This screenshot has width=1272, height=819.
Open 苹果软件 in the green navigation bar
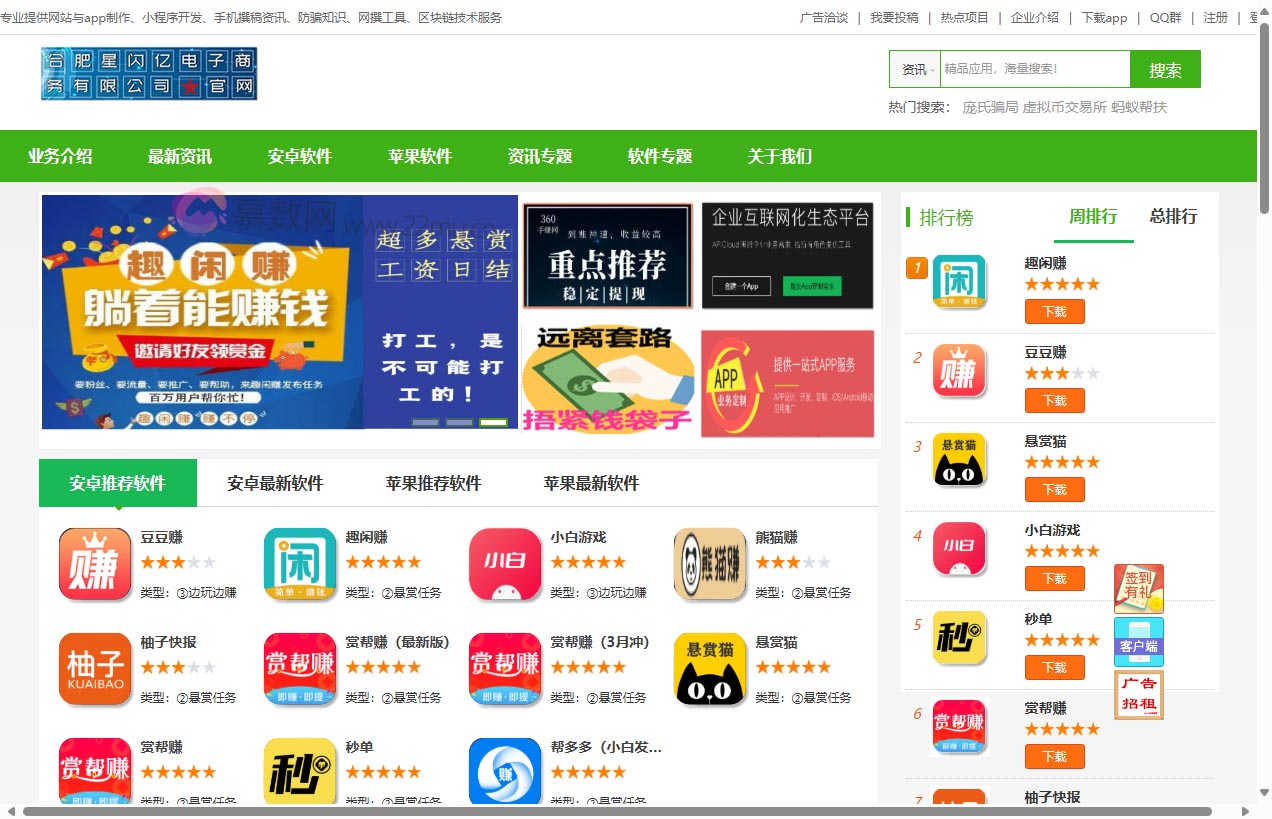[x=420, y=156]
